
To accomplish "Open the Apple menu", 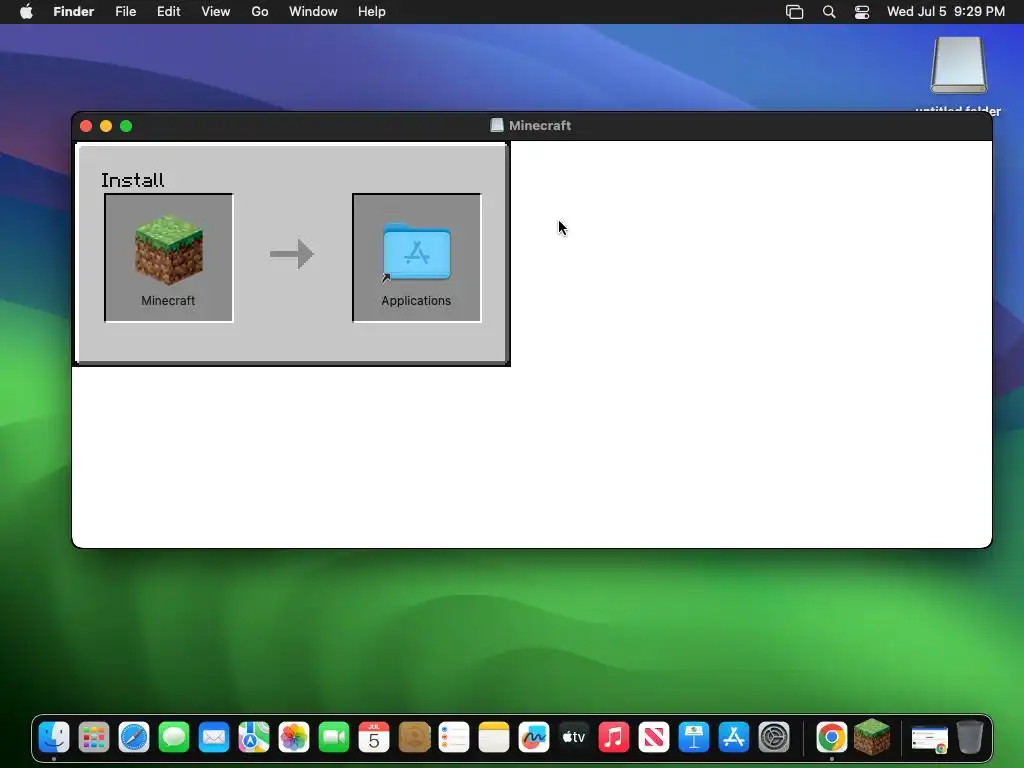I will pyautogui.click(x=26, y=11).
